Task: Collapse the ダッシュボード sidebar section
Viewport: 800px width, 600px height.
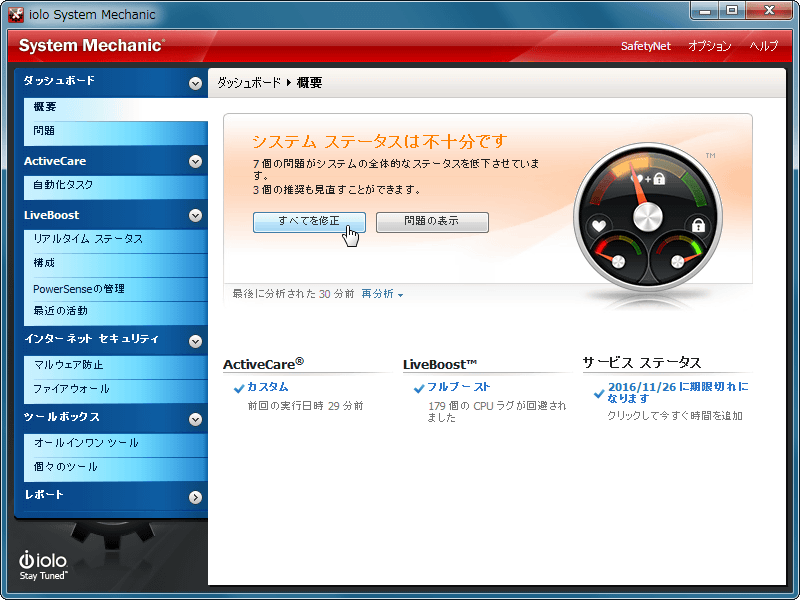Action: pos(195,83)
